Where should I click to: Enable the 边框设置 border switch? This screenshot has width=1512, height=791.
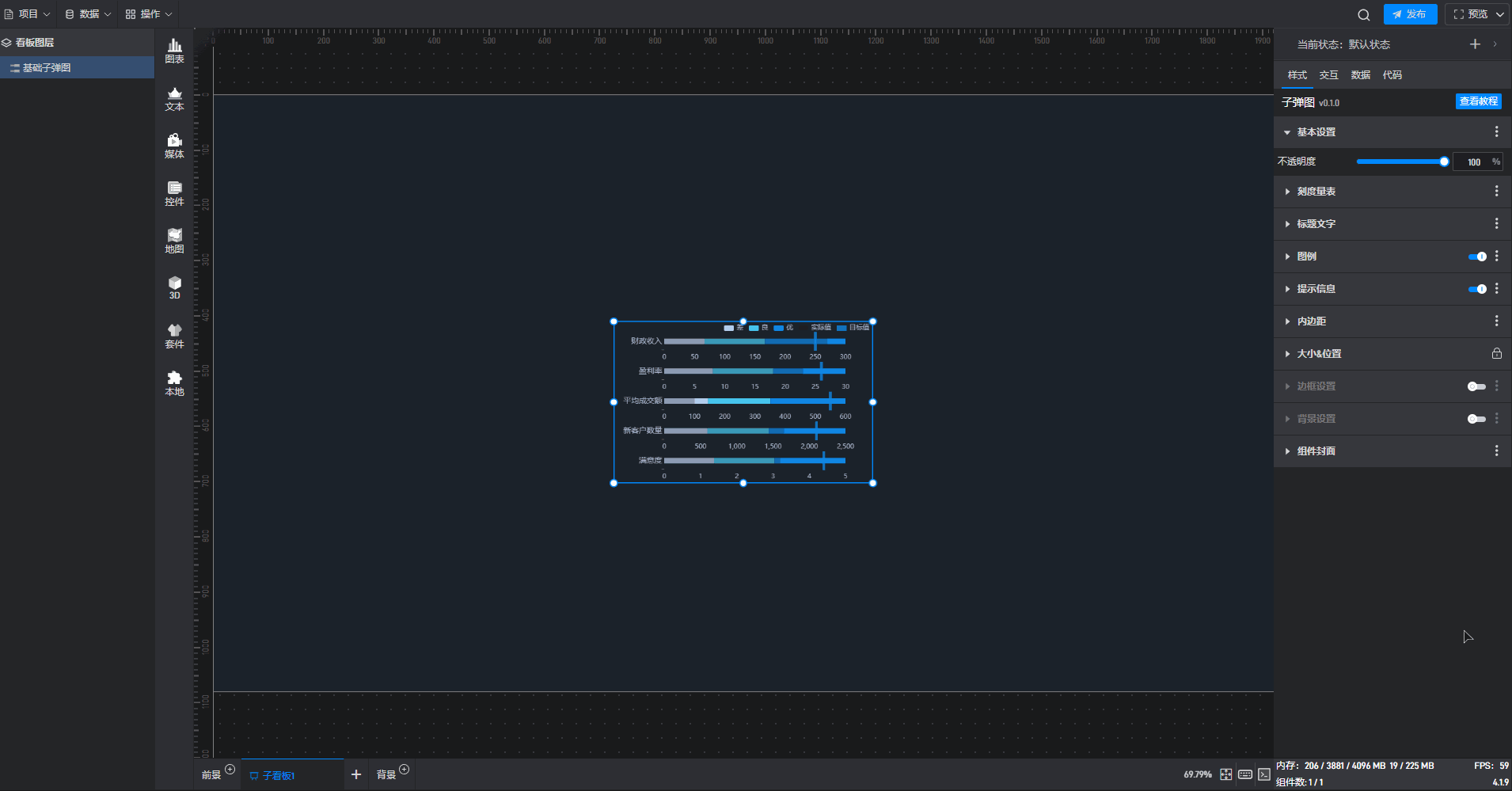[x=1476, y=386]
